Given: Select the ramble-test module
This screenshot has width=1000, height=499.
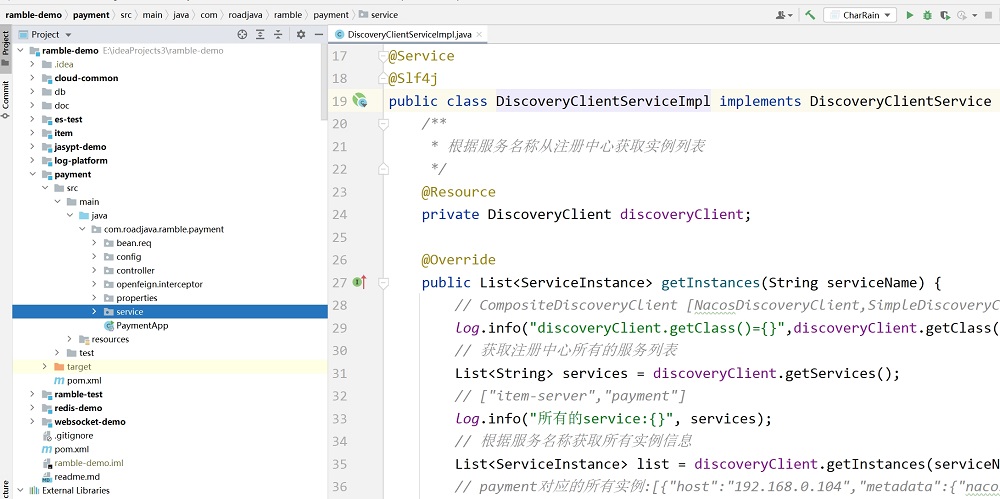Looking at the screenshot, I should [x=78, y=394].
